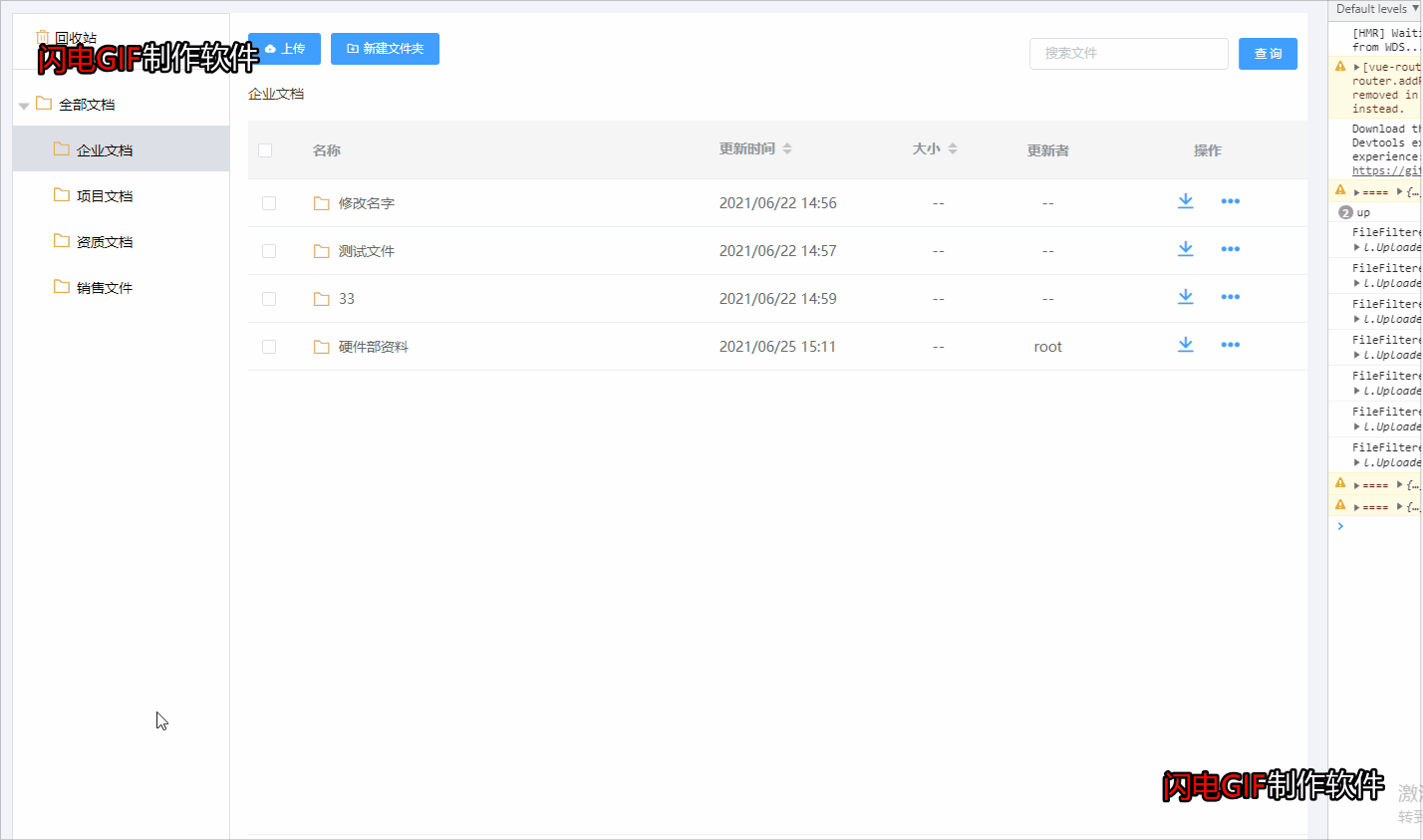Image resolution: width=1423 pixels, height=840 pixels.
Task: Click the folder icon beside 测试文件
Action: pos(321,251)
